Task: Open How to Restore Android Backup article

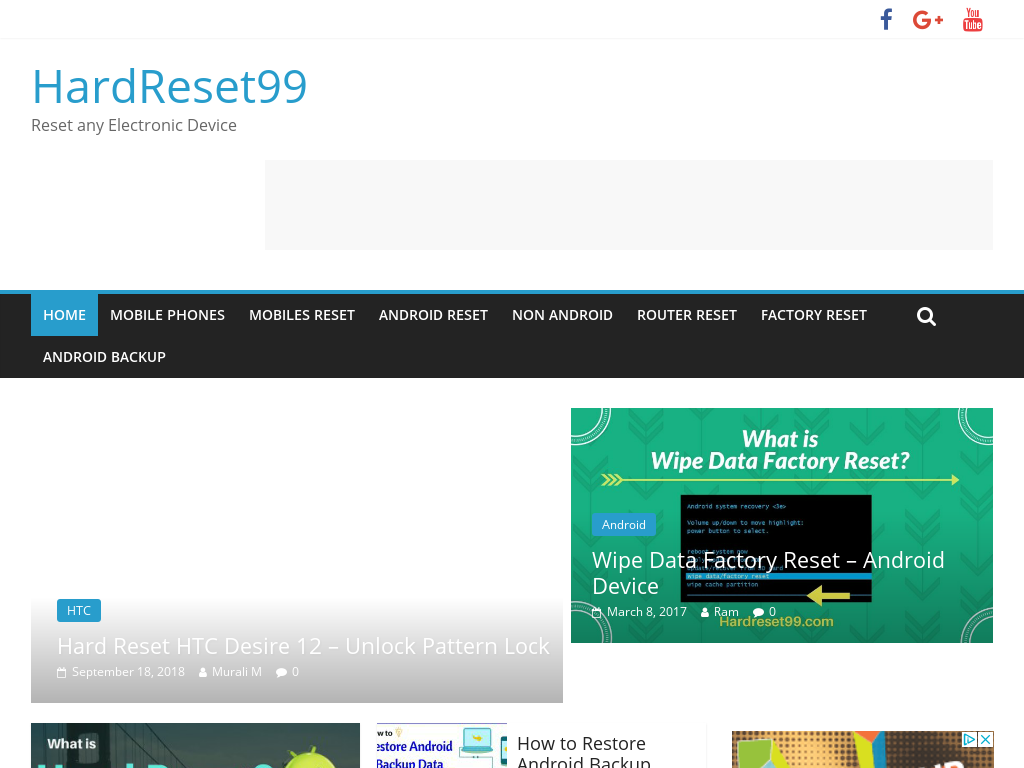Action: pos(583,753)
